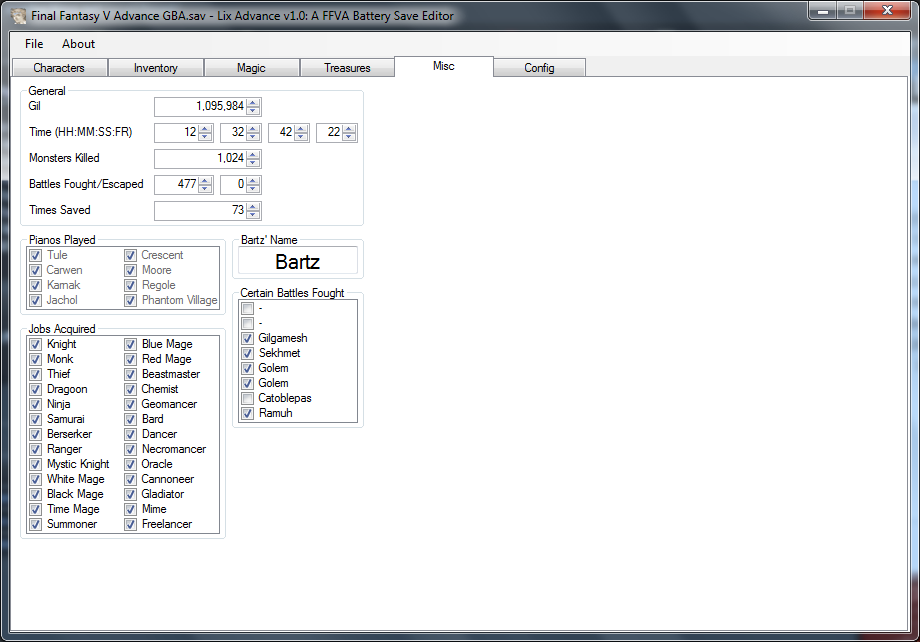The height and width of the screenshot is (642, 920).
Task: Open the File menu
Action: click(34, 44)
